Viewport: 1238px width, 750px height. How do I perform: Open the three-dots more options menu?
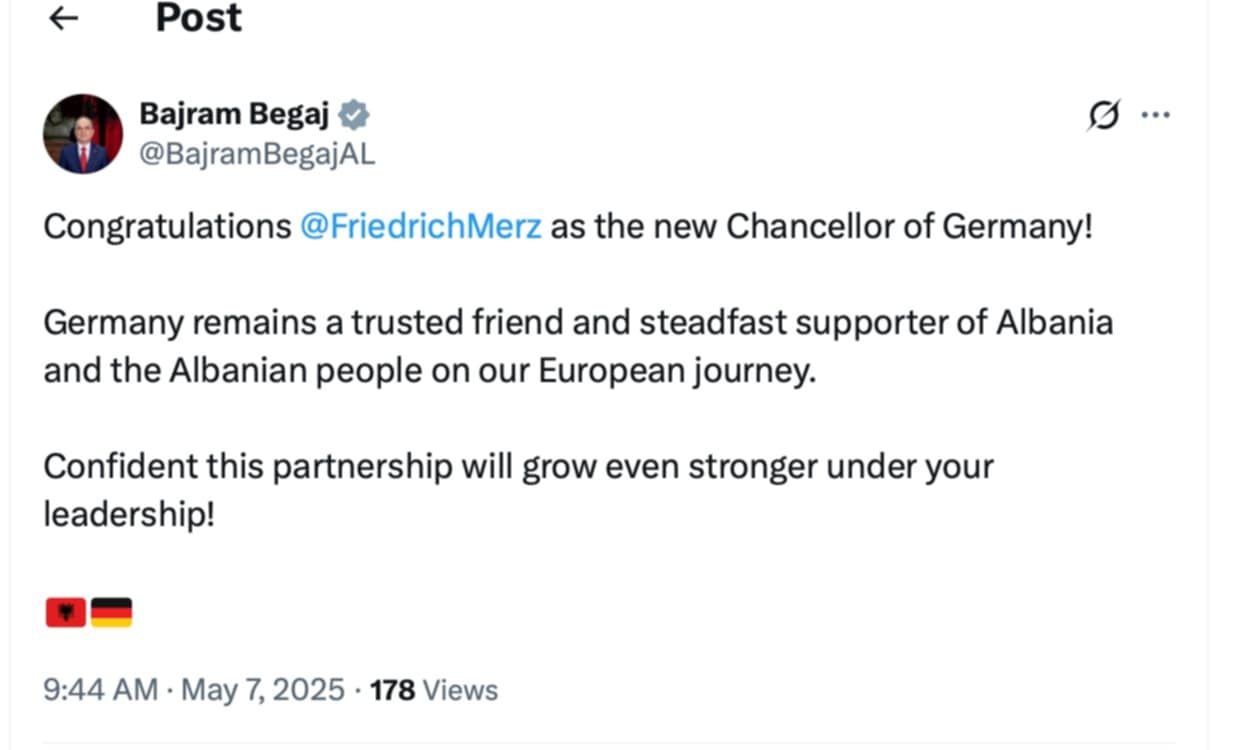1156,115
